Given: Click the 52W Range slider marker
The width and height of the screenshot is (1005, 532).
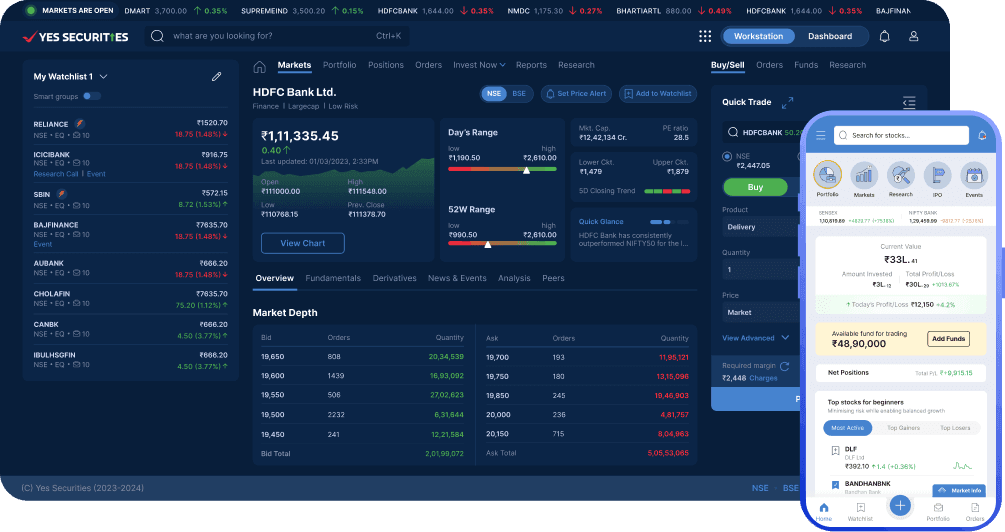Looking at the screenshot, I should coord(488,244).
